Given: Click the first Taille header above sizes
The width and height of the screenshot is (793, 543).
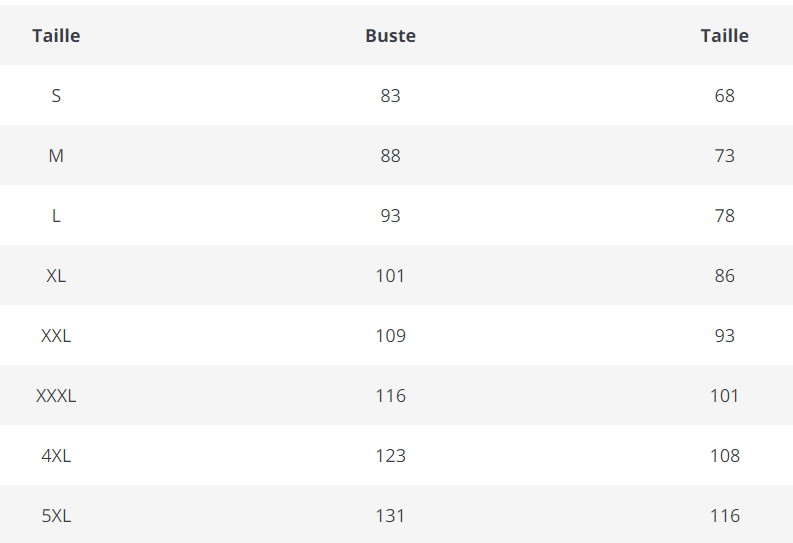Looking at the screenshot, I should pyautogui.click(x=56, y=36).
